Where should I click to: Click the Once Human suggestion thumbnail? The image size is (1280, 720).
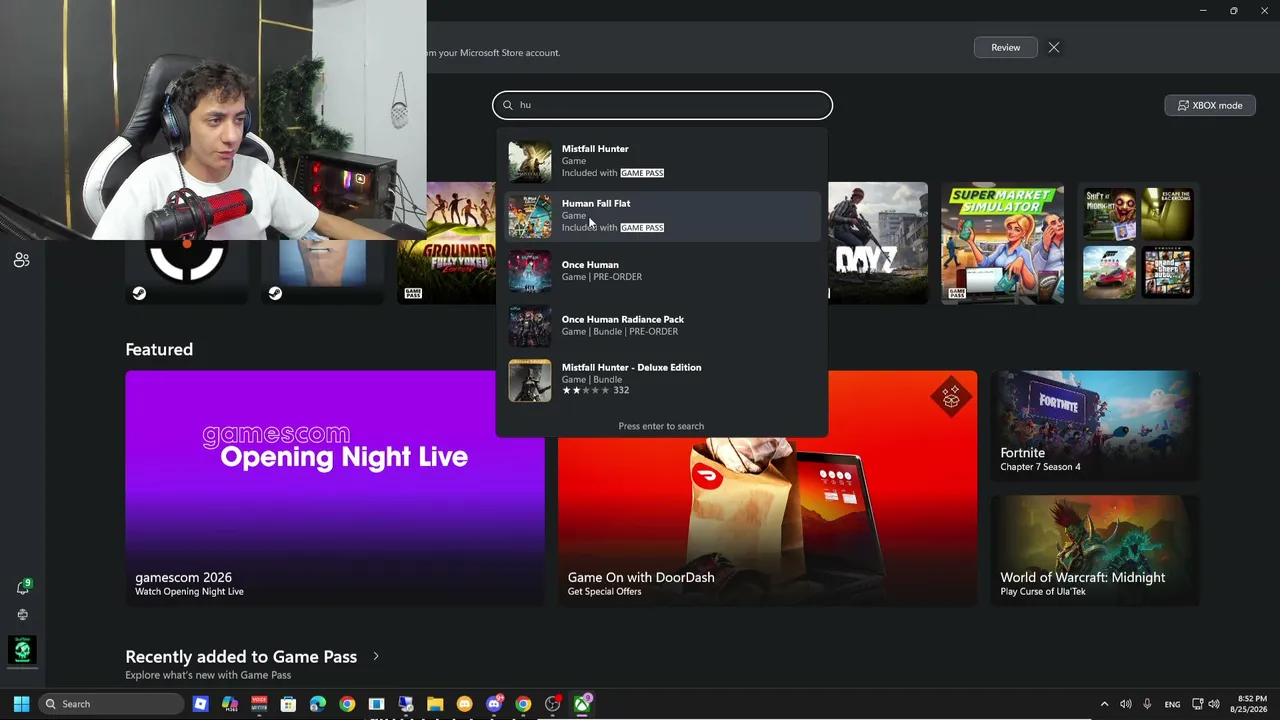coord(529,271)
